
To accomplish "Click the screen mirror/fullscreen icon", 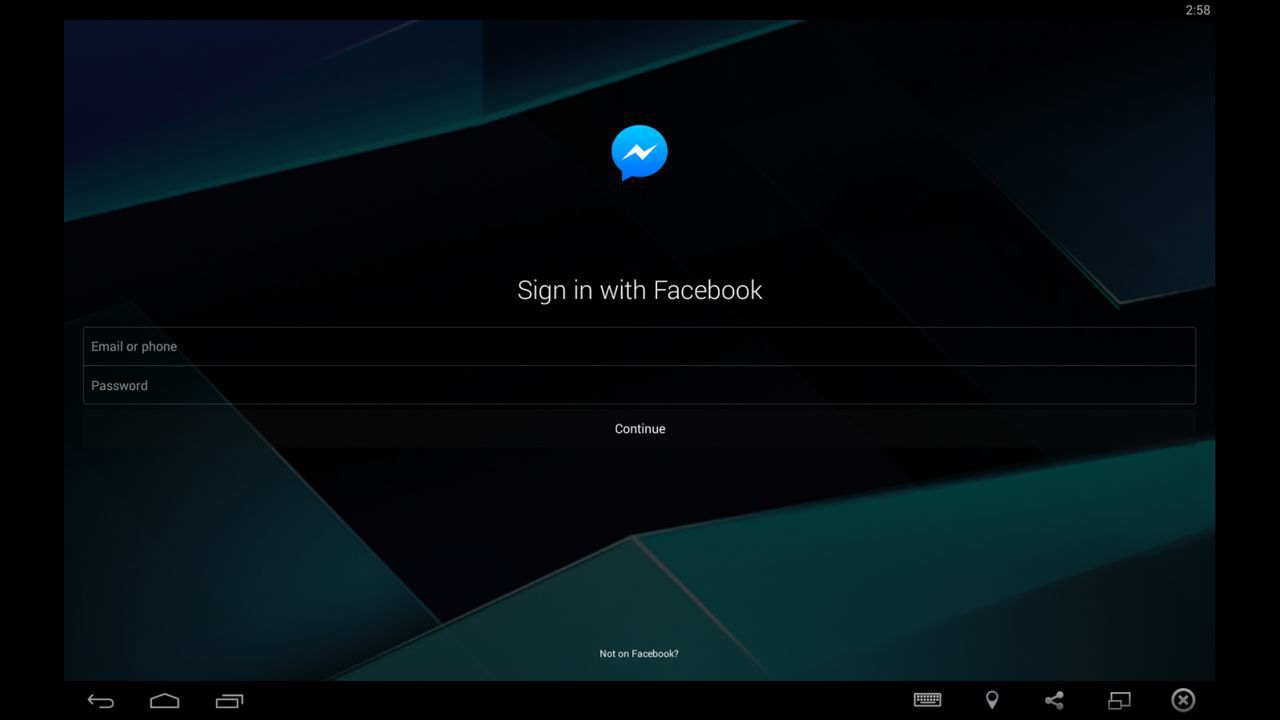I will click(x=1119, y=700).
